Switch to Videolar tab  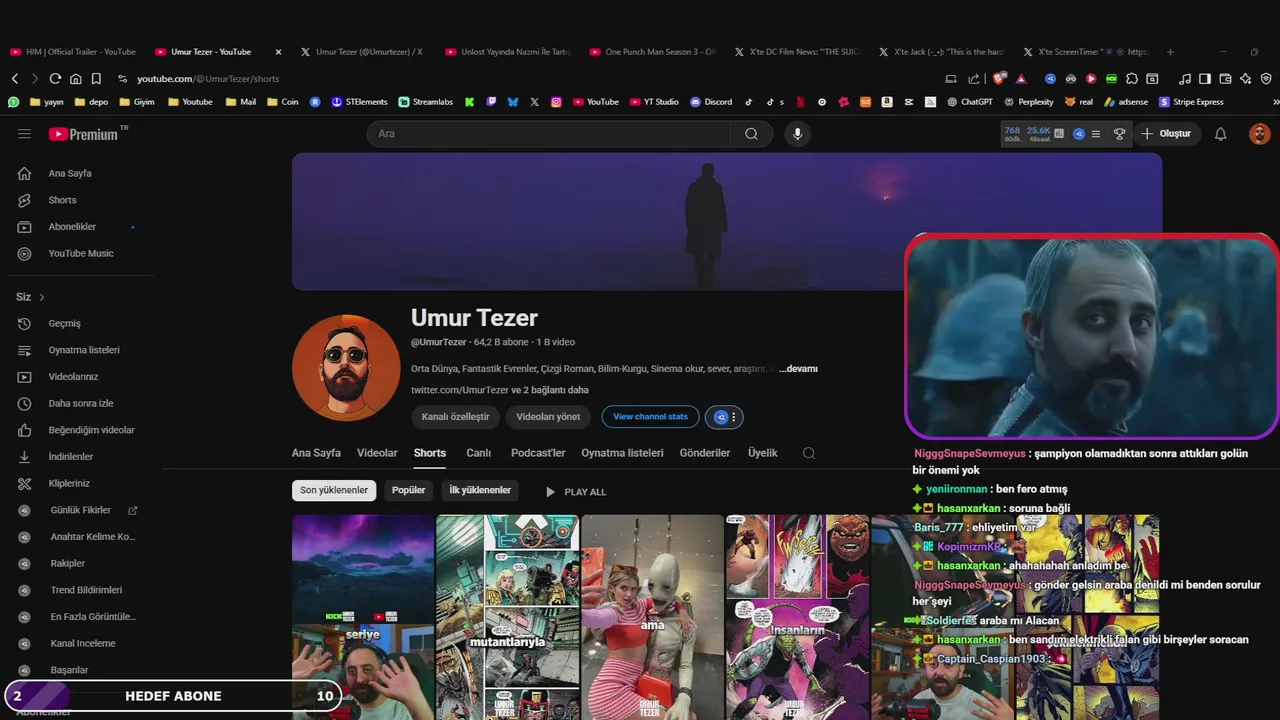pyautogui.click(x=377, y=453)
